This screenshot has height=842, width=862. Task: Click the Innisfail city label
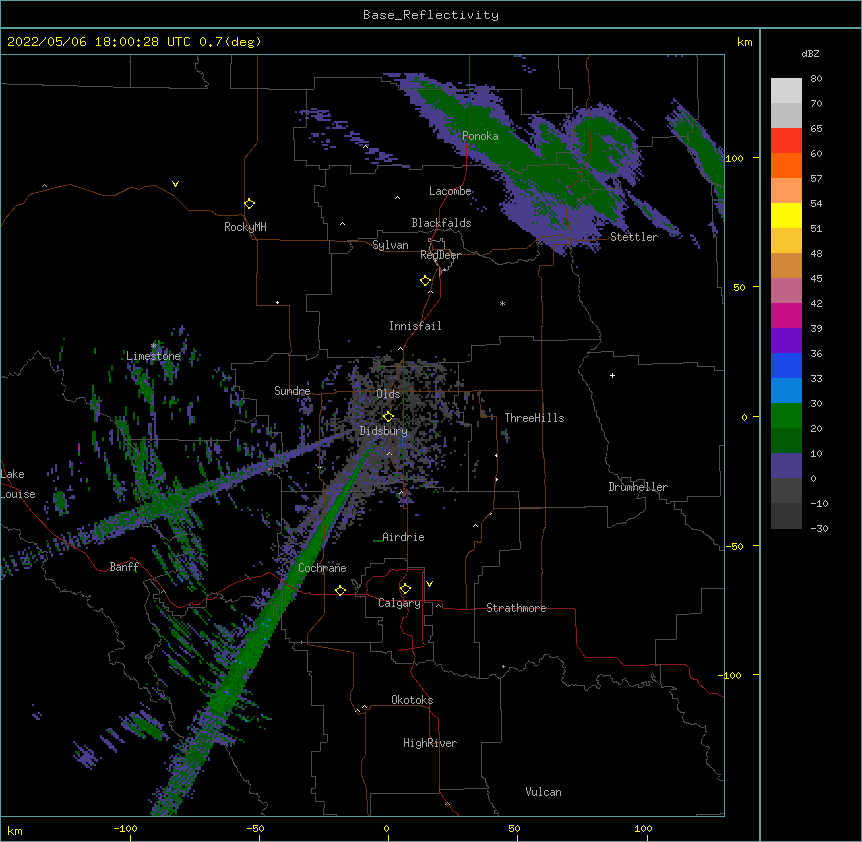[x=415, y=326]
